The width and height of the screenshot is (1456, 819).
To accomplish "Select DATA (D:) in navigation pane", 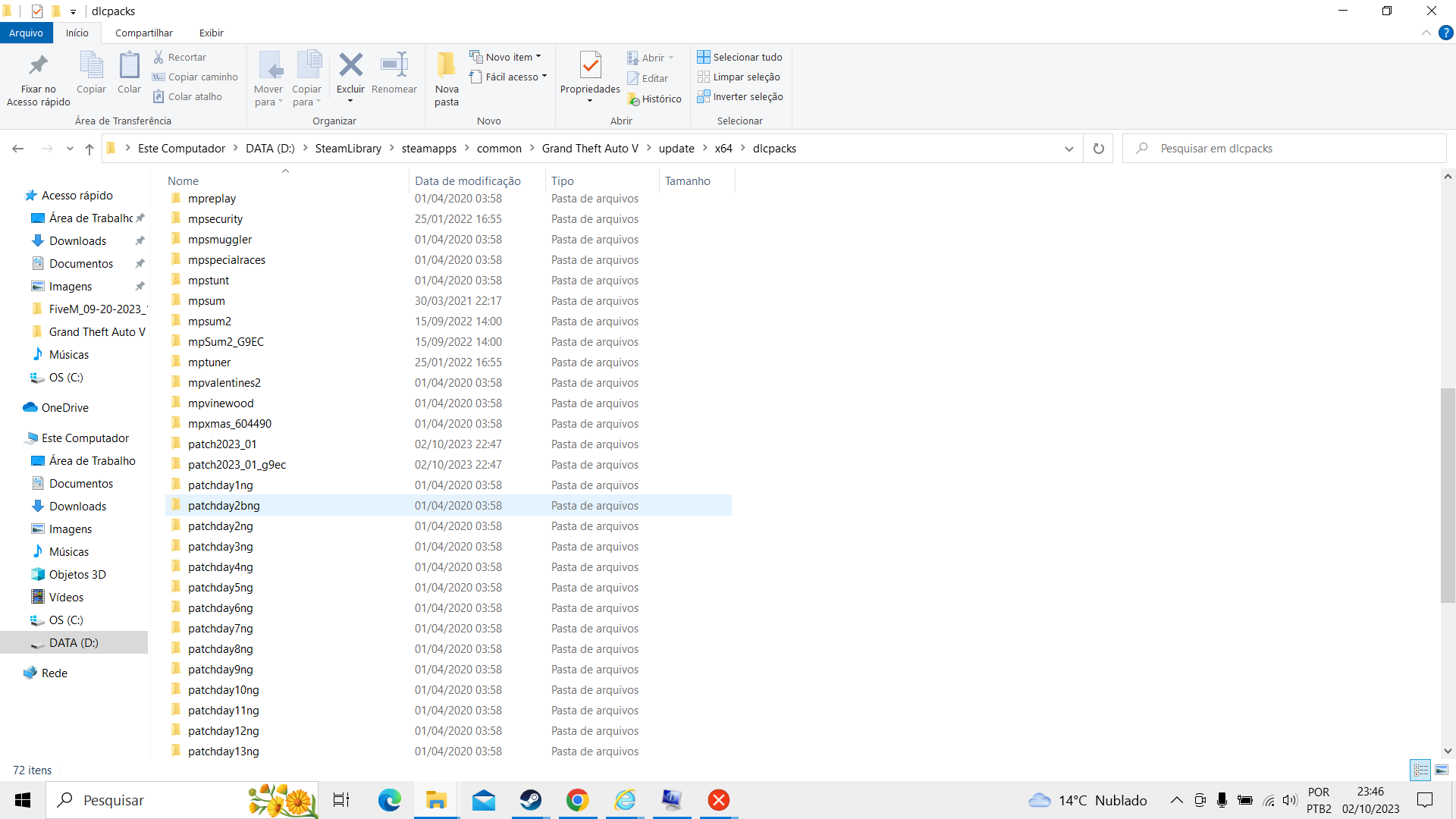I will point(74,642).
